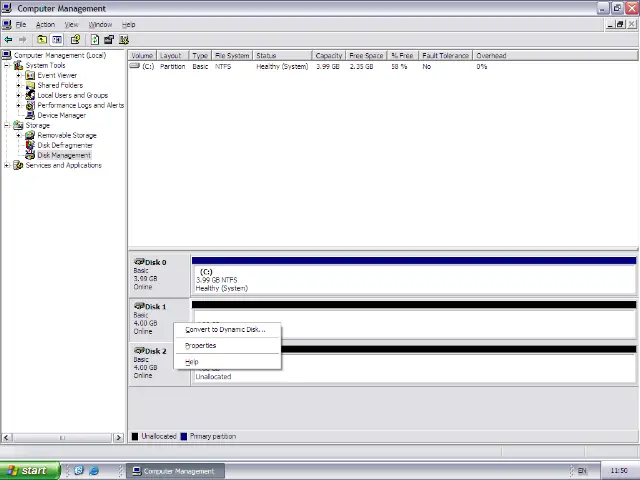
Task: Expand Services and Applications node
Action: tap(7, 165)
